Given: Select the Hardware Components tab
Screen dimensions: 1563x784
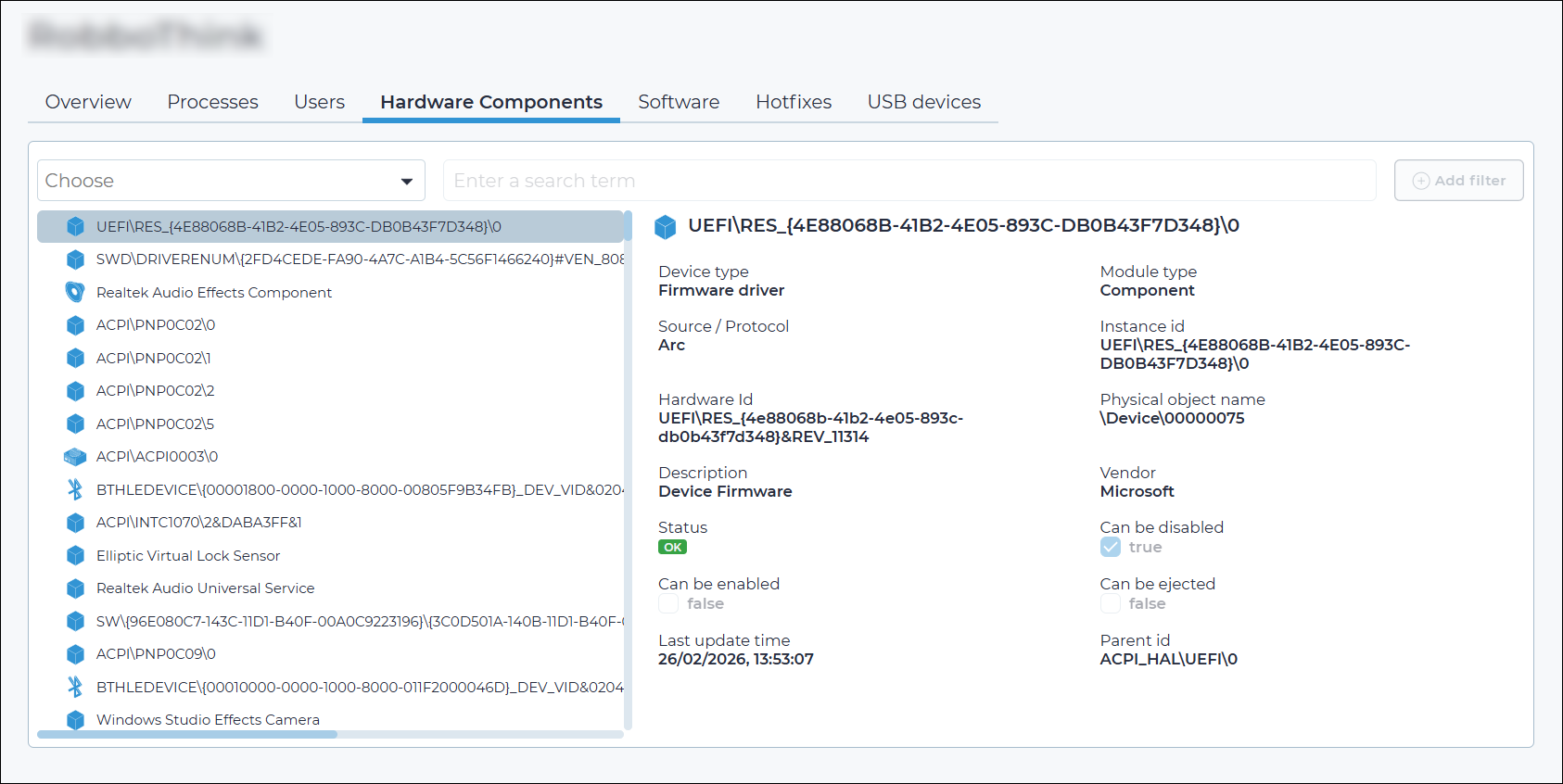Looking at the screenshot, I should [491, 102].
